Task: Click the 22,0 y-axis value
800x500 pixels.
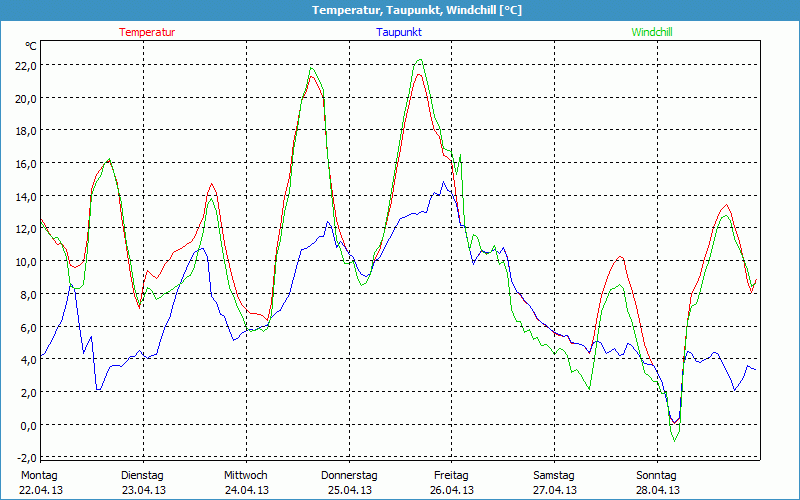Action: [26, 66]
